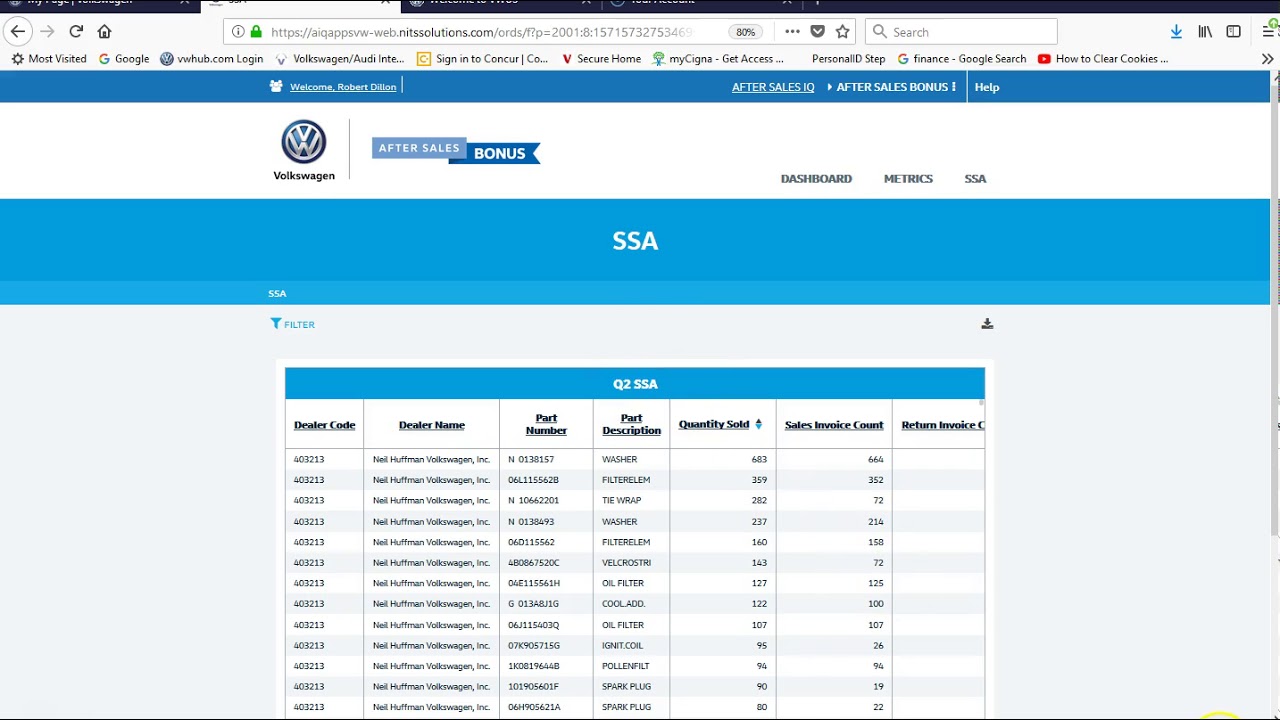Sort by Quantity Sold column header

pos(714,424)
